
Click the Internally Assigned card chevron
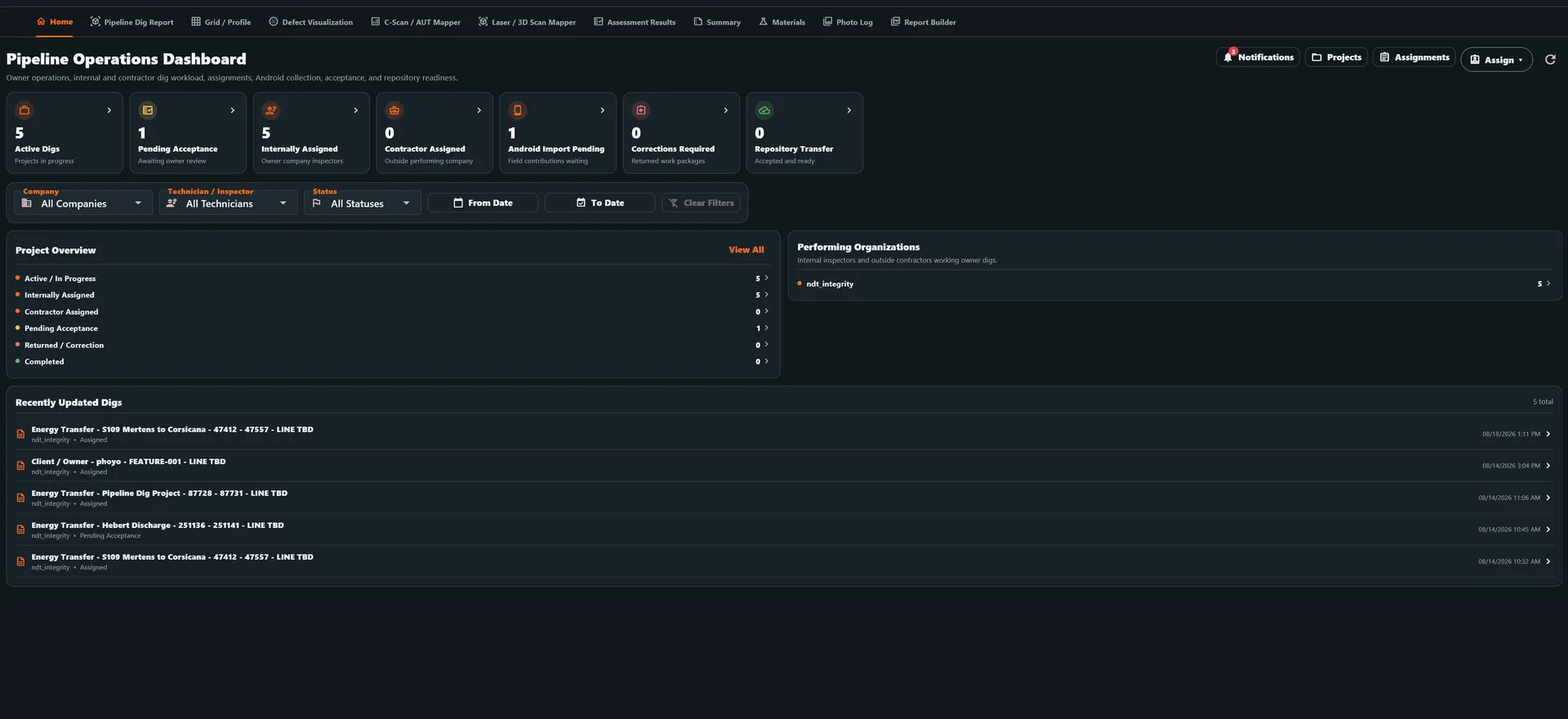point(356,110)
